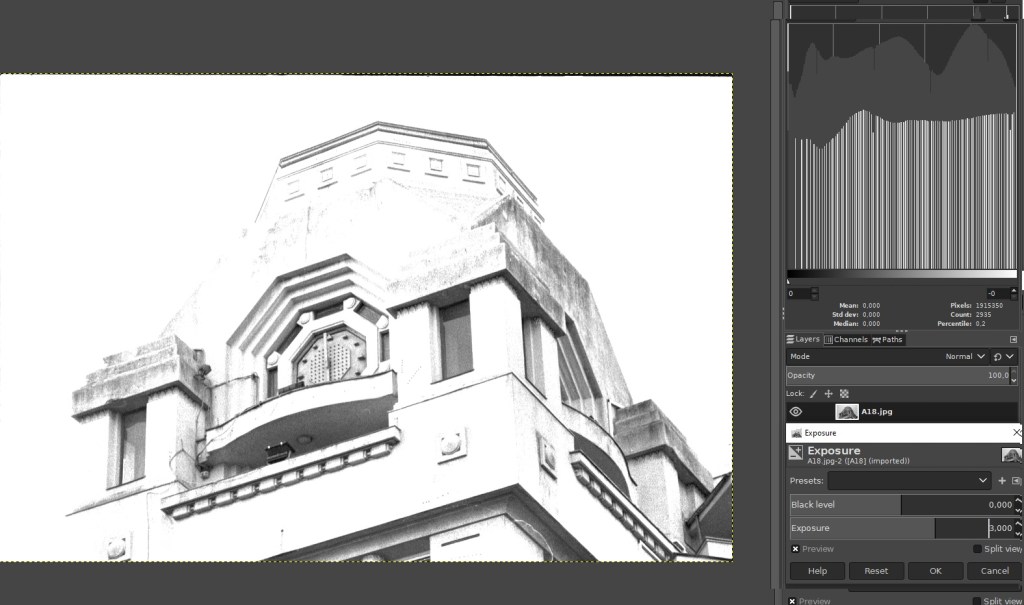Toggle visibility of A18.jpg layer
The width and height of the screenshot is (1024, 605).
coord(796,412)
